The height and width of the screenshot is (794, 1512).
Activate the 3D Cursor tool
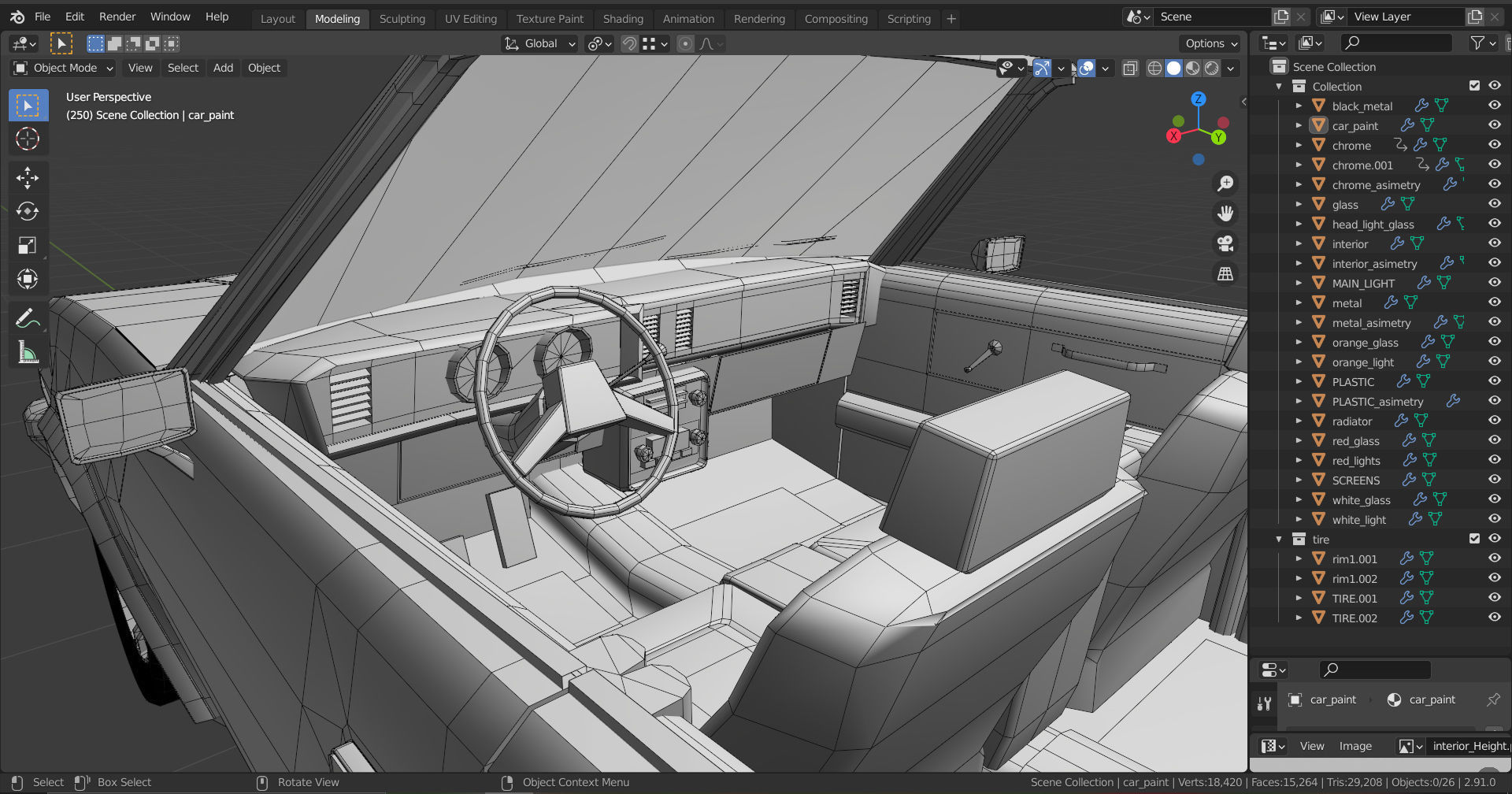(x=28, y=139)
